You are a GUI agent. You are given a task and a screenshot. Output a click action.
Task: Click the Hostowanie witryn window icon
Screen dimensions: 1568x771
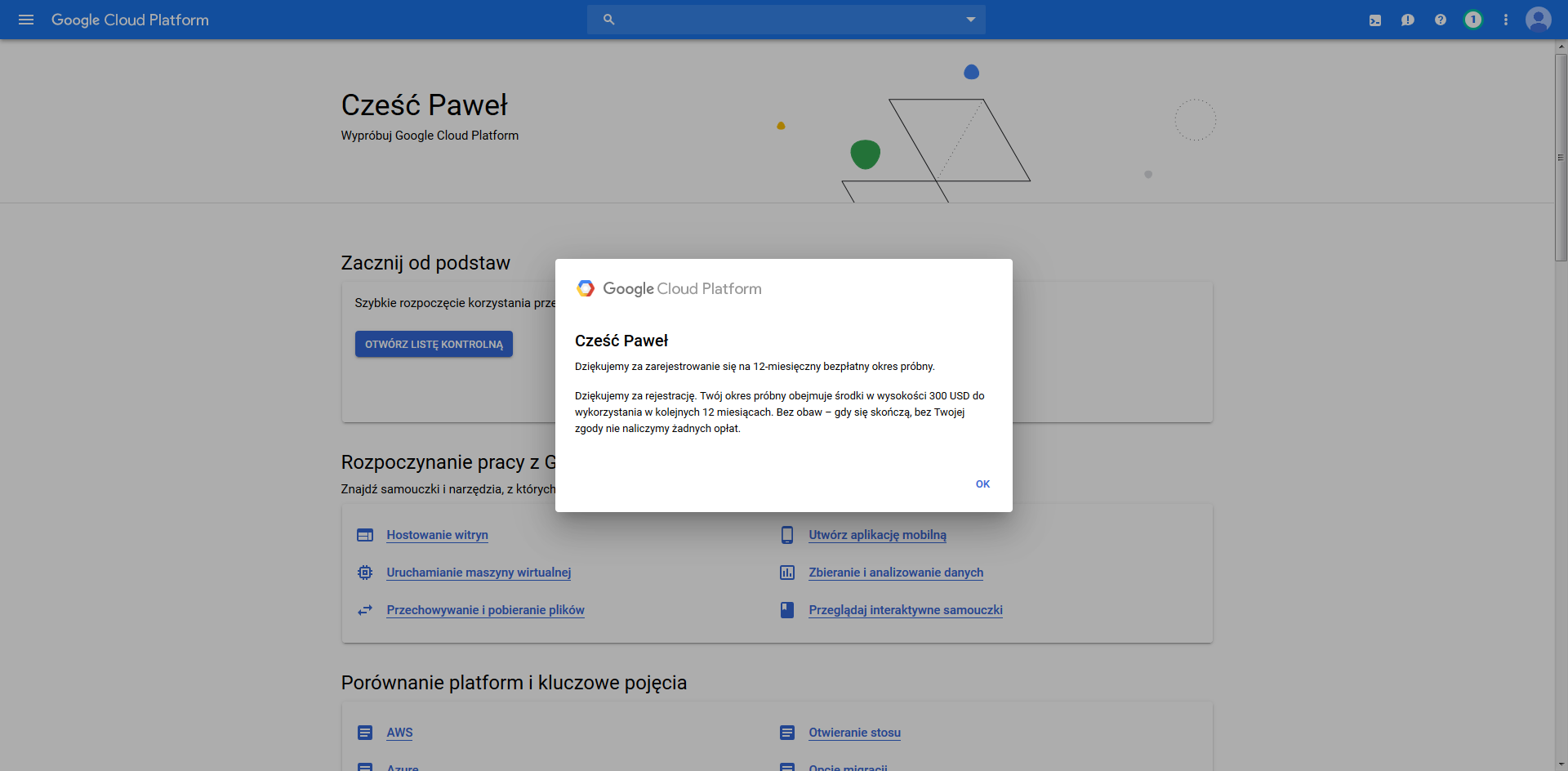(x=365, y=535)
